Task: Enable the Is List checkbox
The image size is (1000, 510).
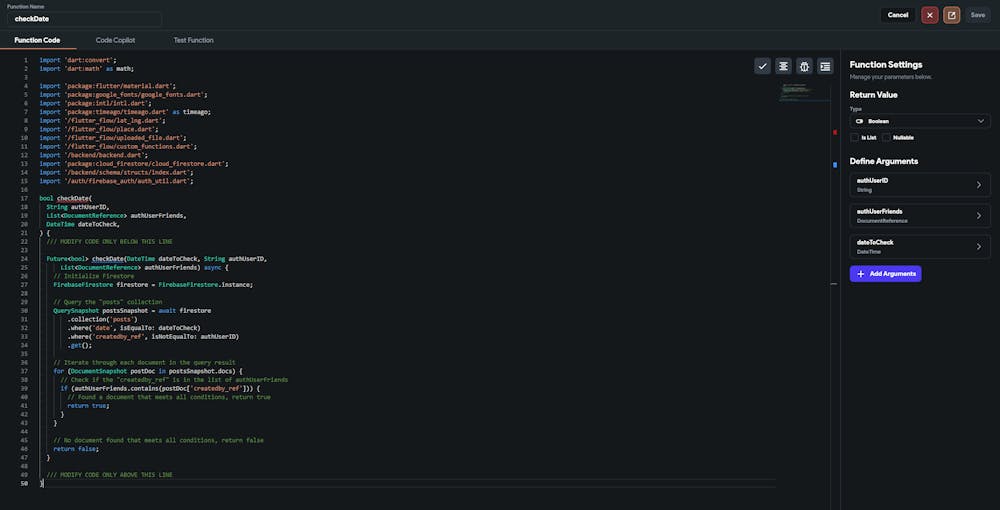Action: 854,137
